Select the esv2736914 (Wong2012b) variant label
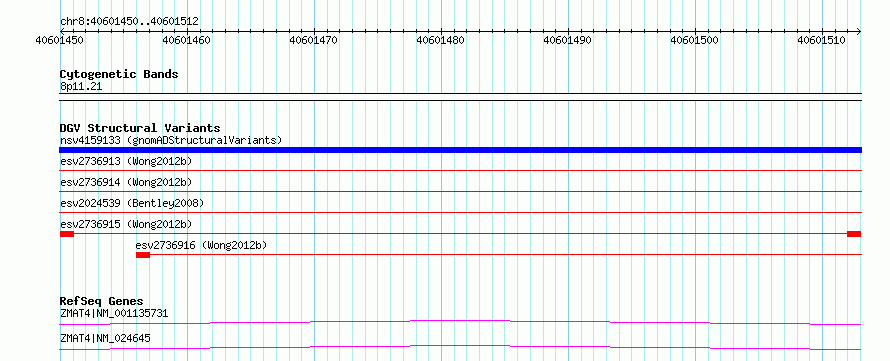This screenshot has height=361, width=890. tap(126, 182)
